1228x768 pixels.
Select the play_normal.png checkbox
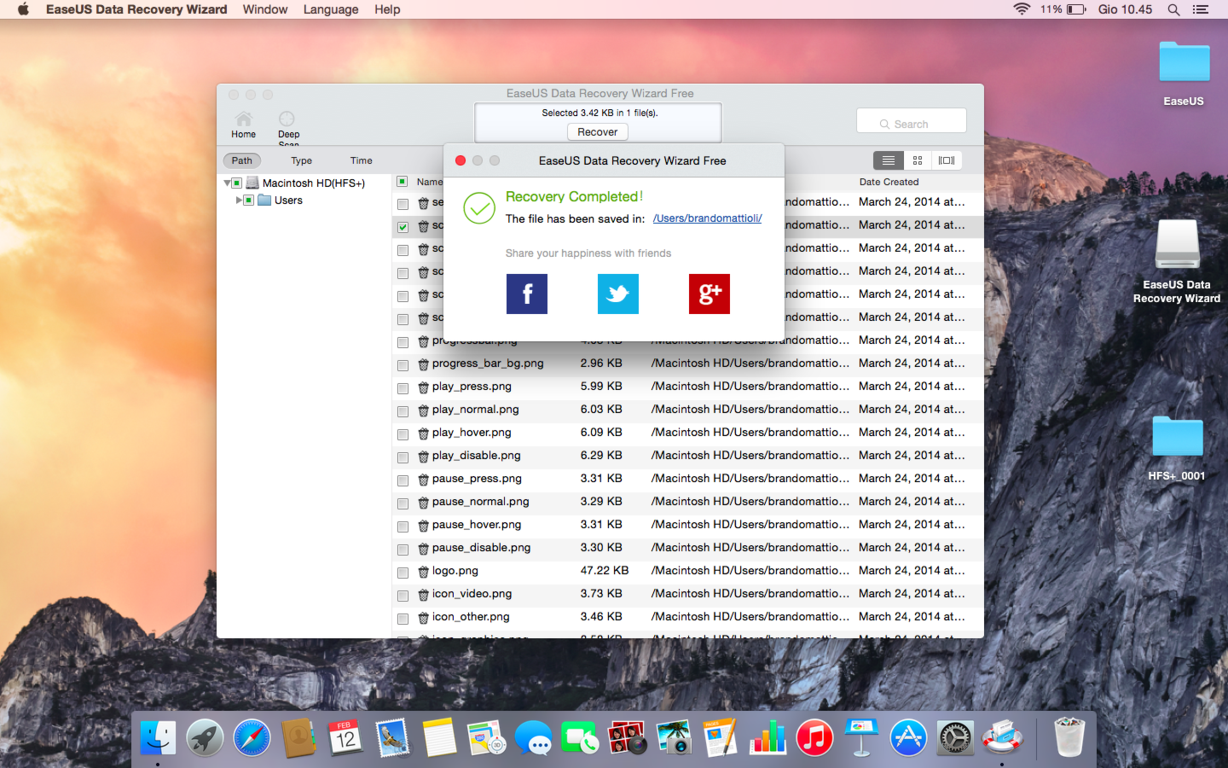(x=403, y=411)
